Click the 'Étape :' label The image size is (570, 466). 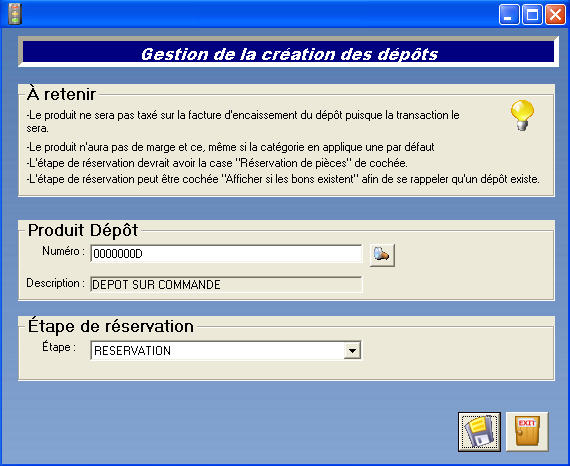point(59,347)
